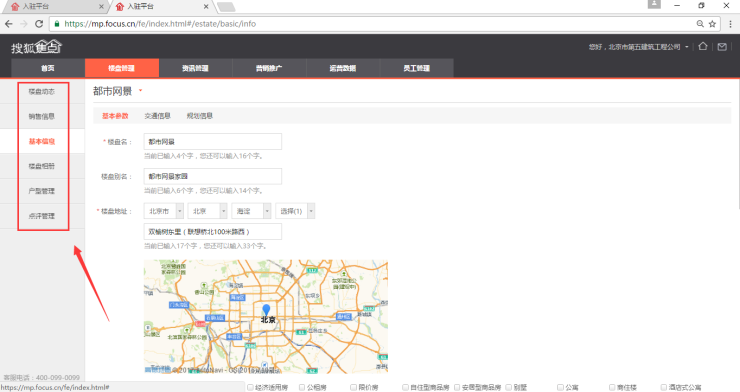Switch to the first 入驻平台 browser tab
This screenshot has height=392, width=740.
click(57, 7)
